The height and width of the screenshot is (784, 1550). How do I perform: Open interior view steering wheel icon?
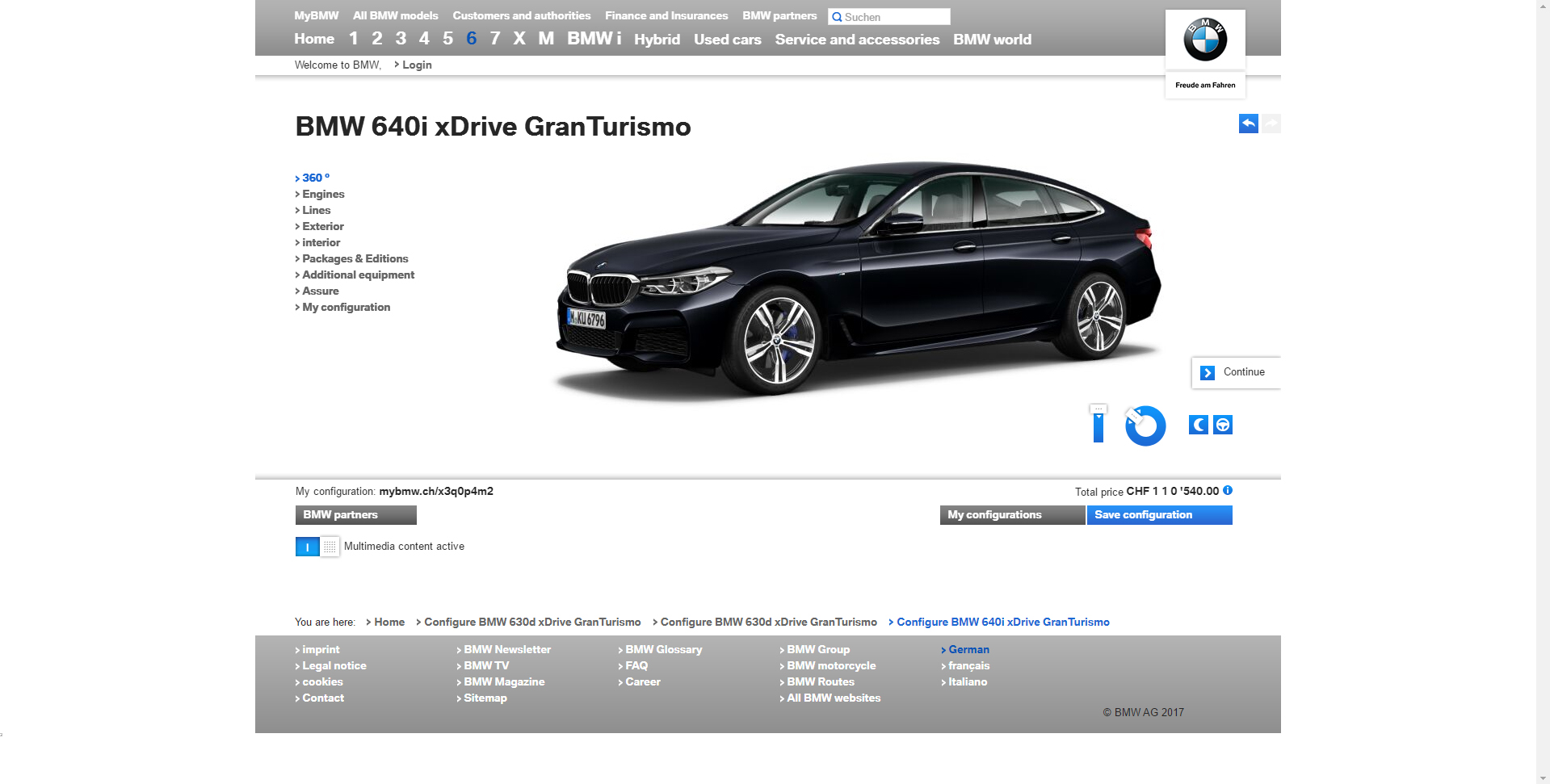pyautogui.click(x=1223, y=425)
